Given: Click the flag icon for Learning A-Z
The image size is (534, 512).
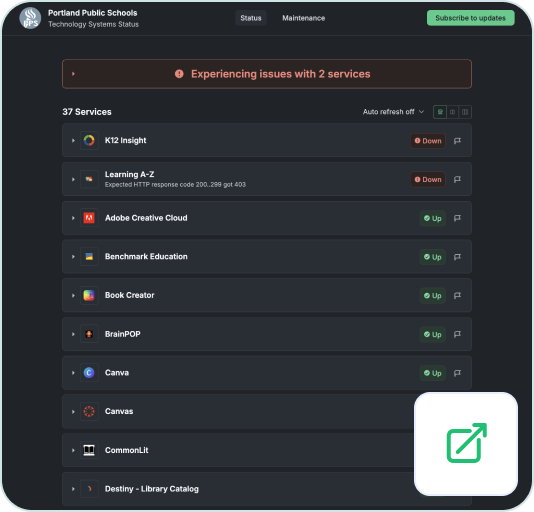Looking at the screenshot, I should tap(457, 179).
